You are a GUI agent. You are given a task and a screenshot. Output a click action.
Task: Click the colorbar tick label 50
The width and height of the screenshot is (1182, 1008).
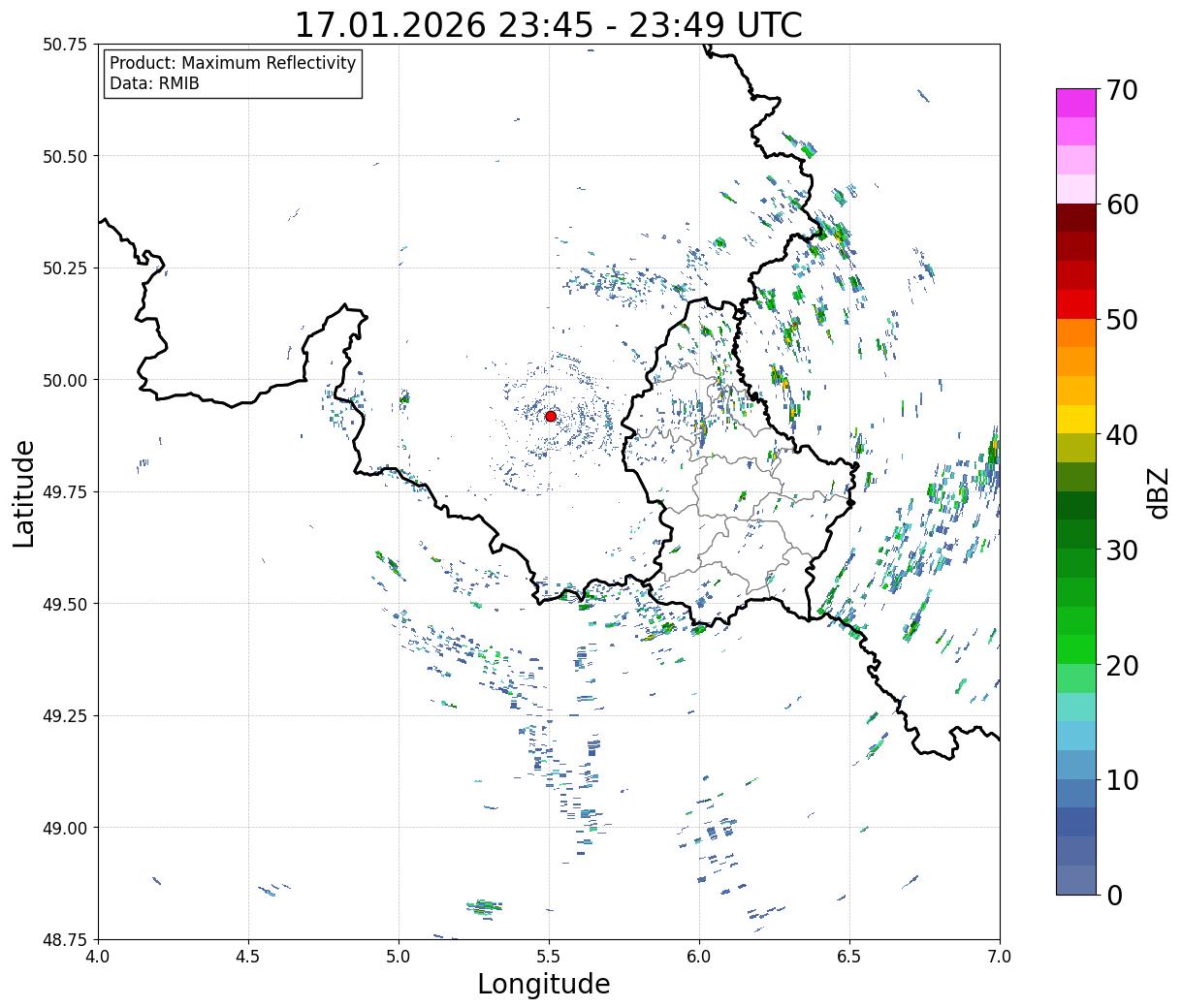[x=1122, y=320]
